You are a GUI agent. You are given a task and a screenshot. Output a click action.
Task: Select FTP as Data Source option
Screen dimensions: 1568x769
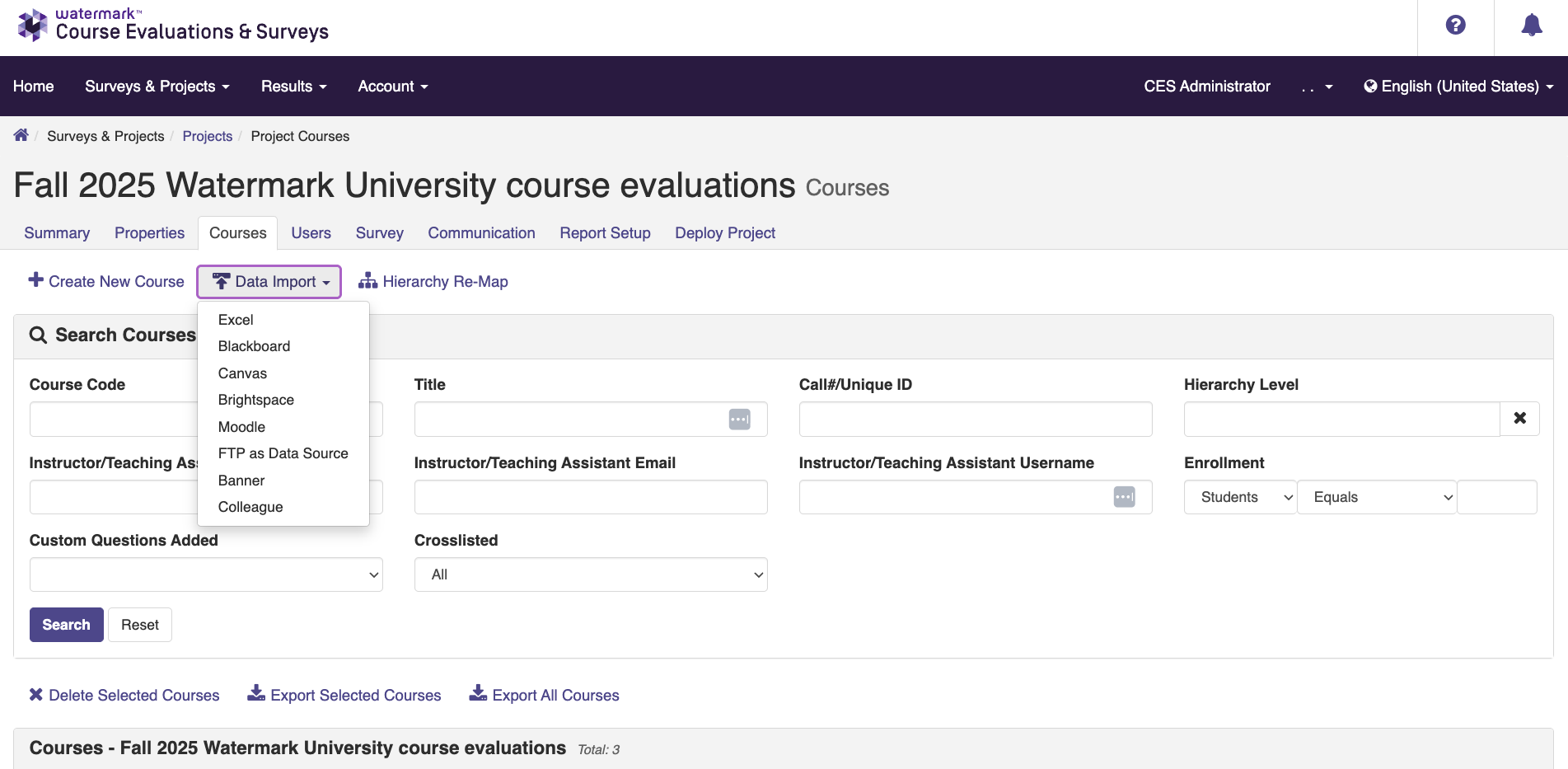pos(283,453)
